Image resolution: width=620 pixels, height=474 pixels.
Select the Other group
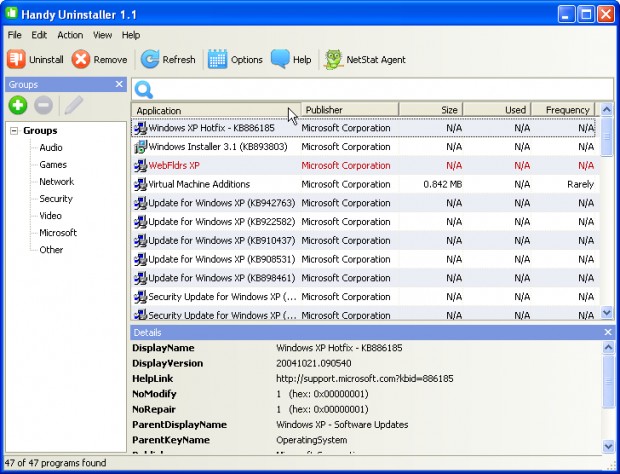pos(51,249)
